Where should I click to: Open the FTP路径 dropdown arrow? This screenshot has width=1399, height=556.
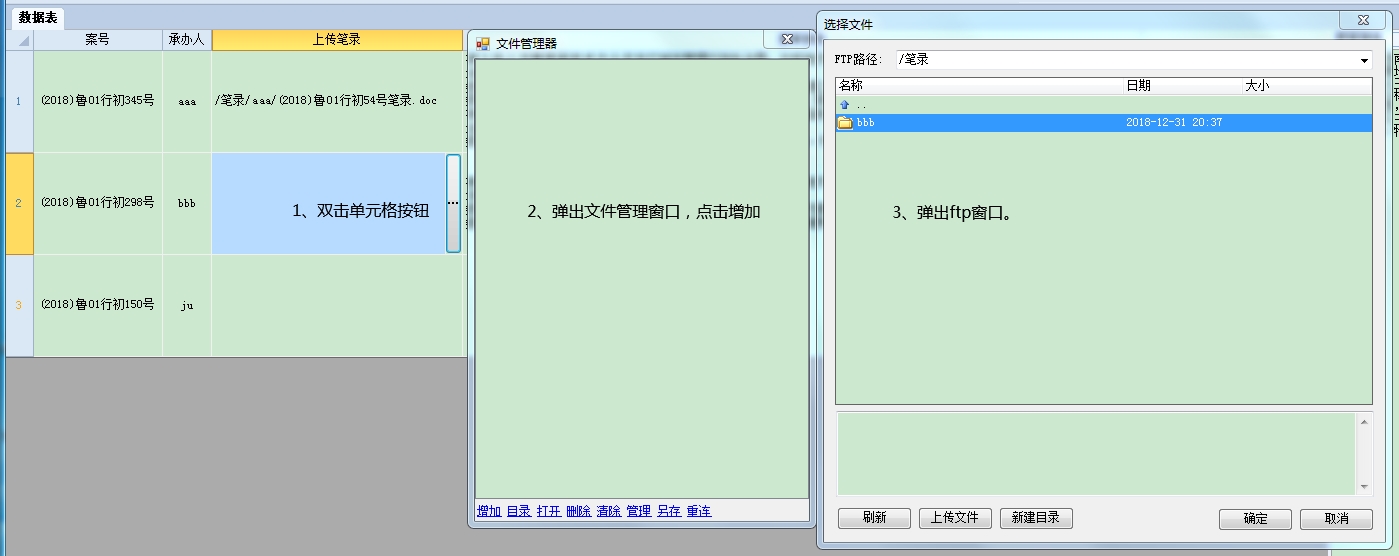click(1364, 60)
